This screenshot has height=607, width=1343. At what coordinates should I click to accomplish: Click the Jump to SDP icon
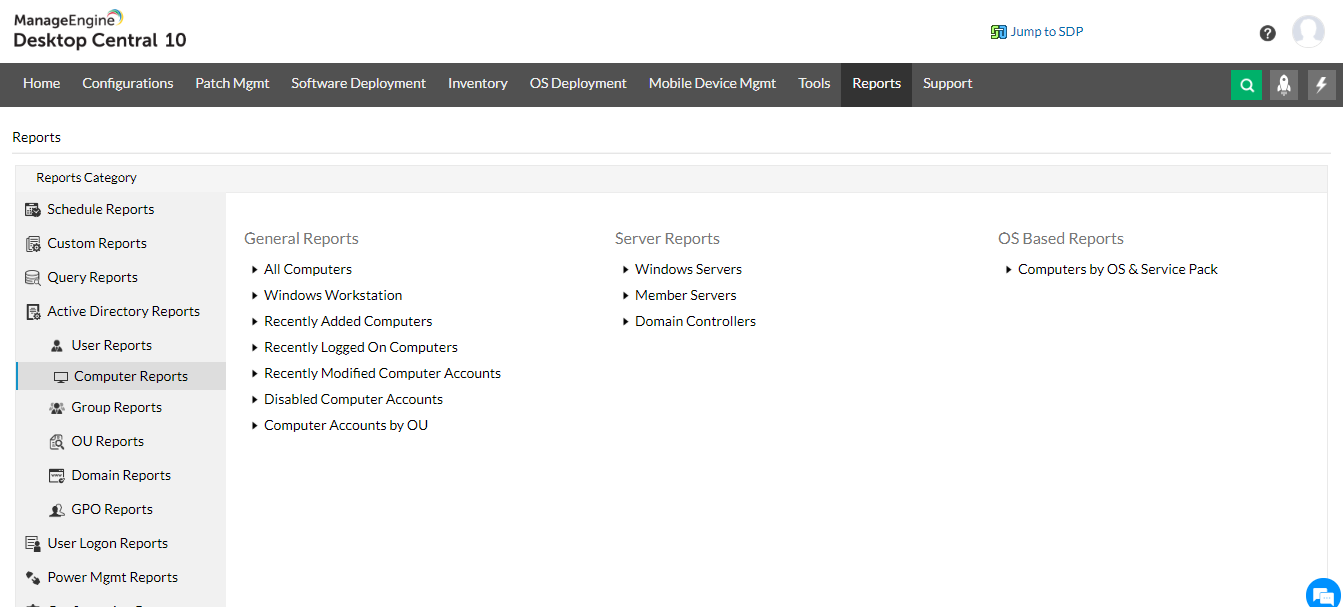pos(998,32)
